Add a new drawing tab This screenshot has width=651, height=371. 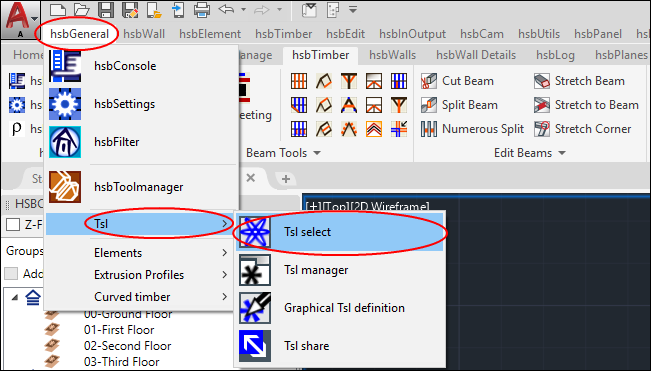click(286, 179)
